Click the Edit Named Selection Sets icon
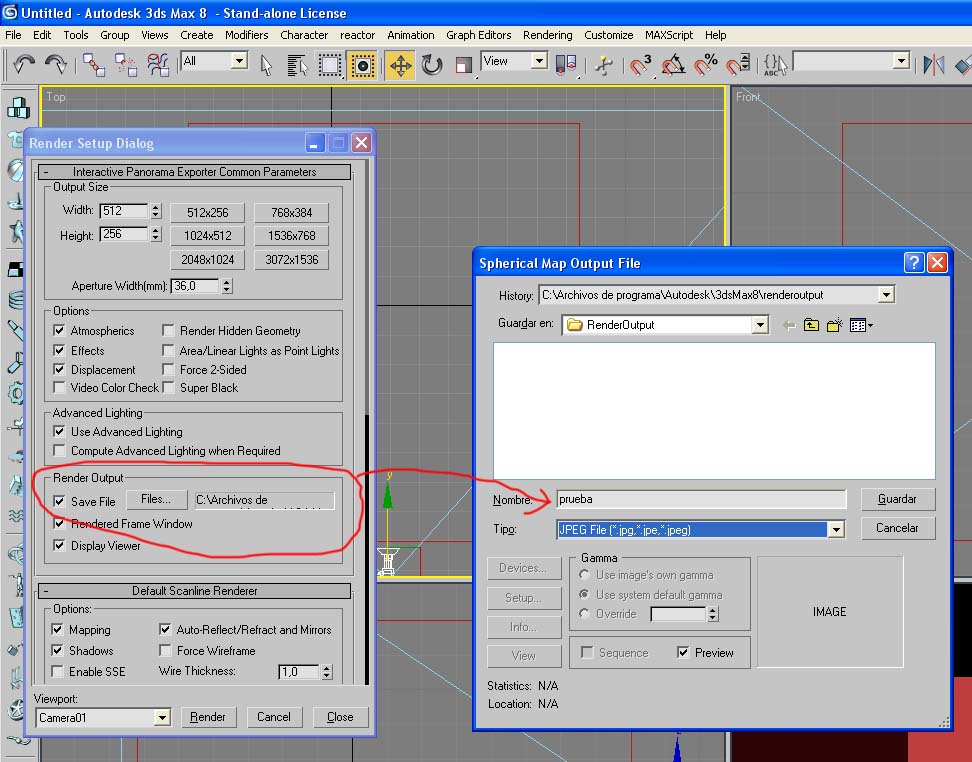Image resolution: width=972 pixels, height=762 pixels. coord(775,64)
